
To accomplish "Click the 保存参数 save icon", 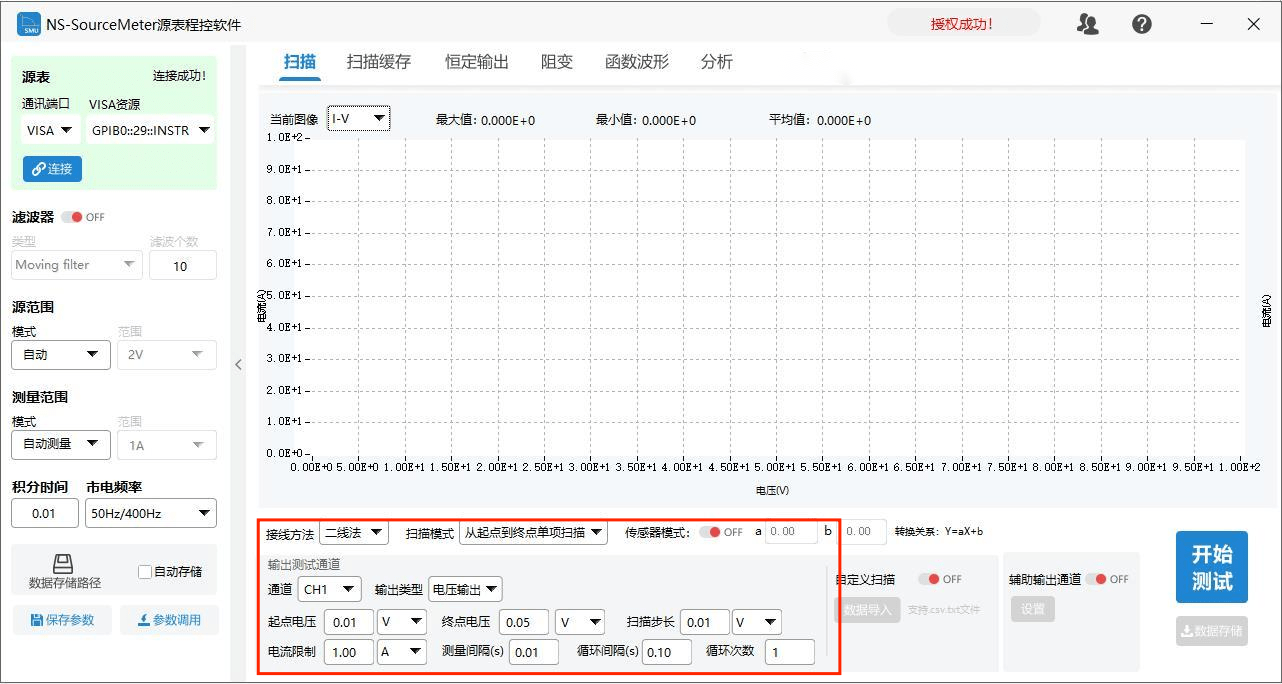I will (38, 620).
